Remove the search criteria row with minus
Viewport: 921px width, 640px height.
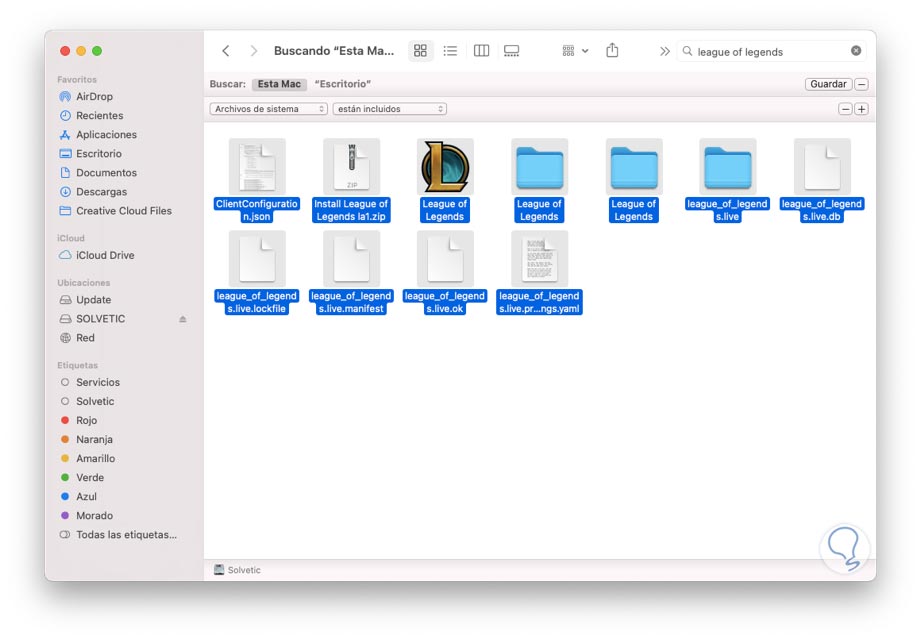click(x=845, y=109)
